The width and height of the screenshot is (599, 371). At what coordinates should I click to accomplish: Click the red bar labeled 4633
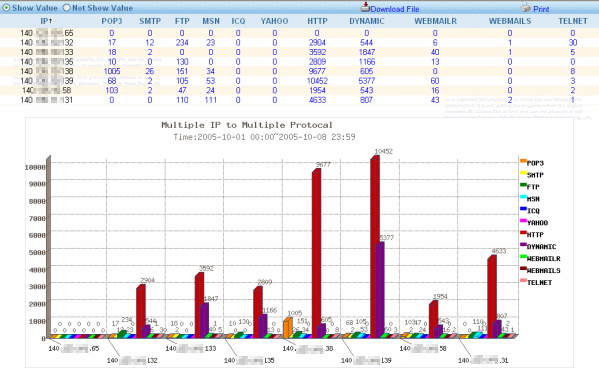492,297
